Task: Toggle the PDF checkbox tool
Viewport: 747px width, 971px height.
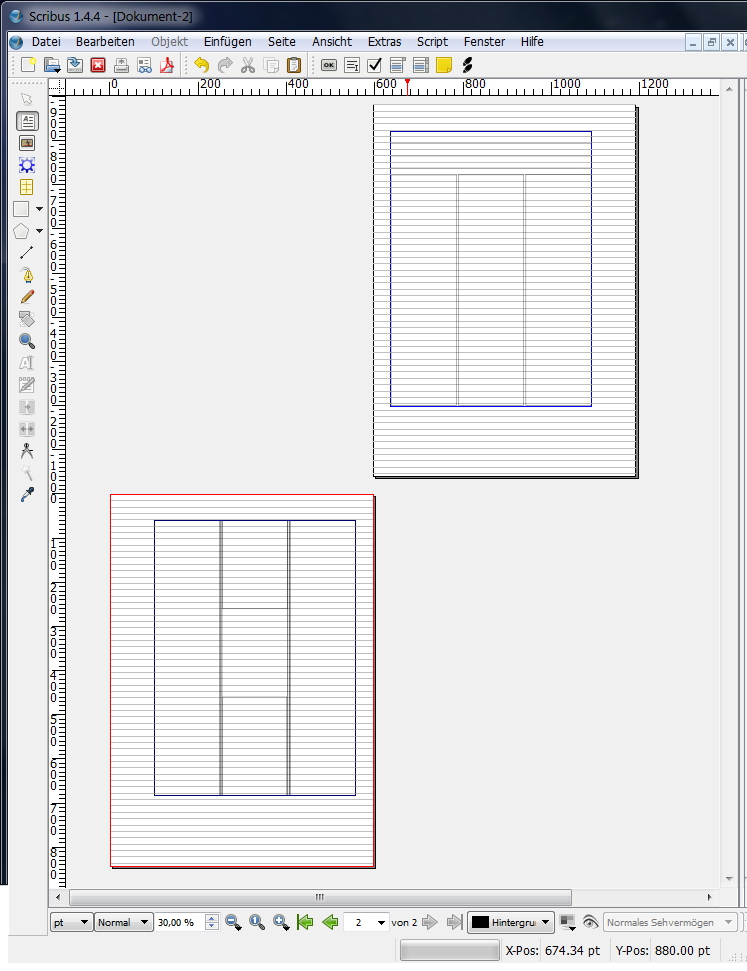Action: pyautogui.click(x=374, y=65)
